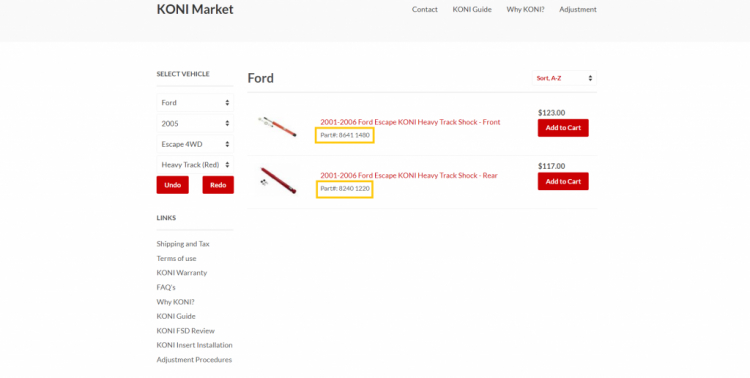Screen dimensions: 750x378
Task: Click the Undo button
Action: tap(173, 185)
